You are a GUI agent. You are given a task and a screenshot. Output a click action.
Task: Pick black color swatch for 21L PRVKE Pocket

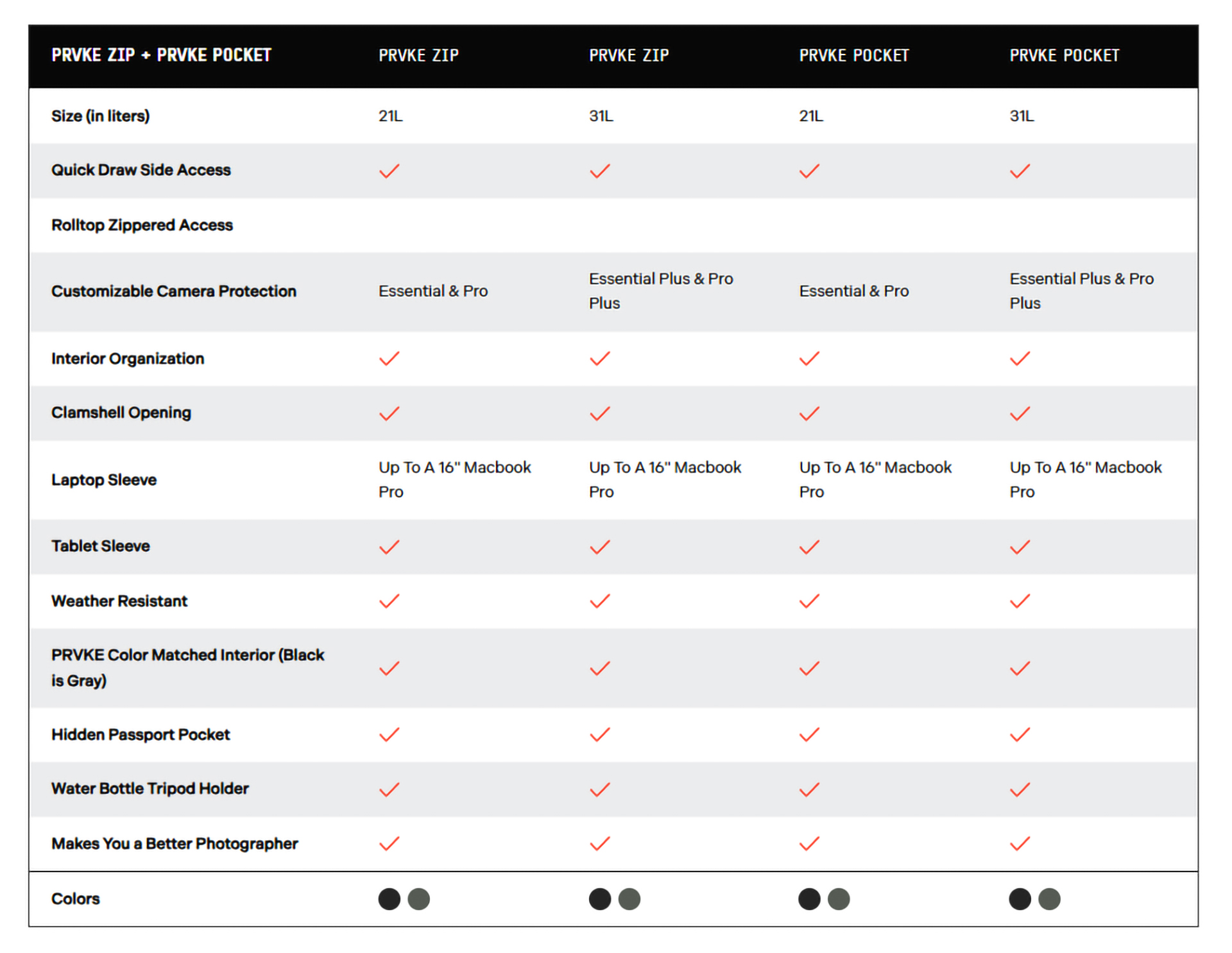click(x=809, y=899)
